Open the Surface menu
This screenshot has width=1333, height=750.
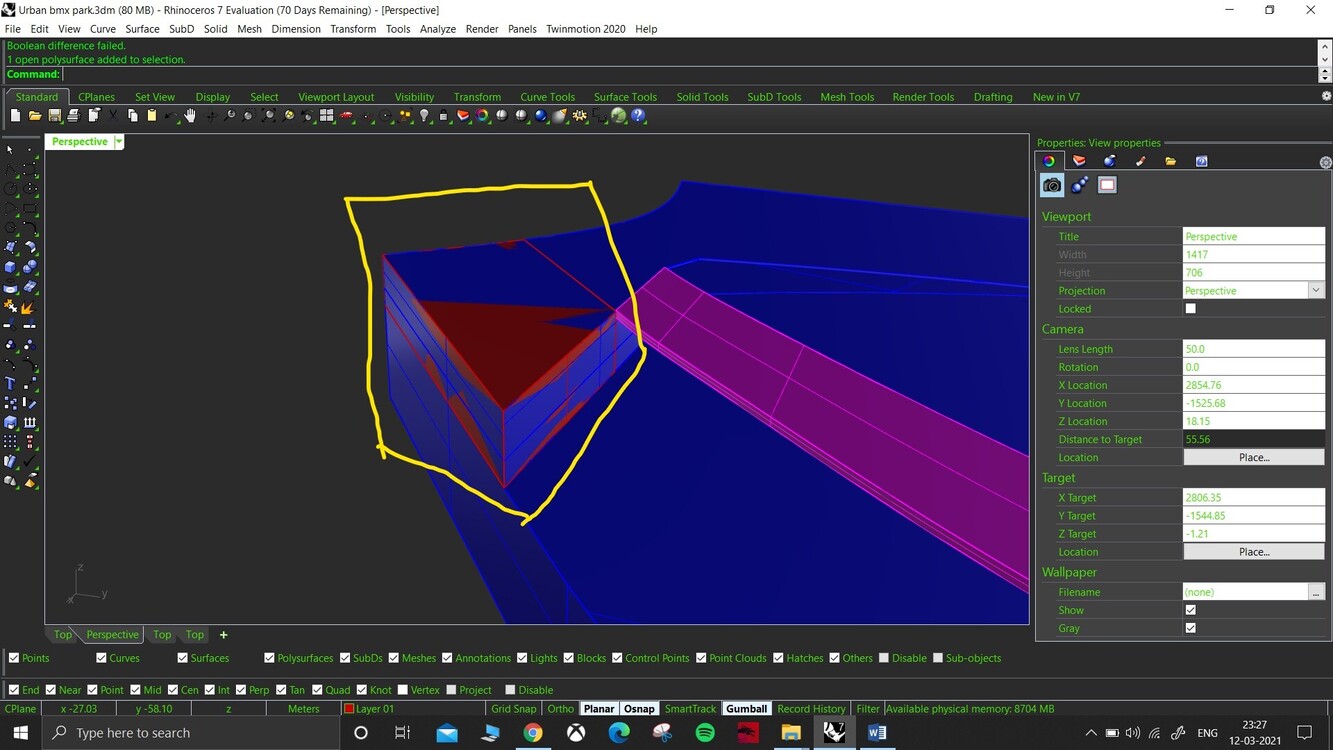coord(142,29)
